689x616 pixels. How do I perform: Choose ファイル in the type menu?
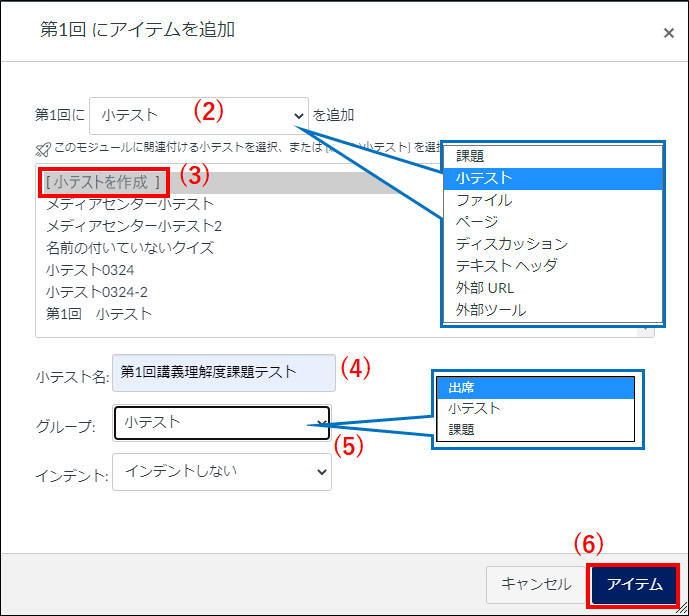coord(484,200)
